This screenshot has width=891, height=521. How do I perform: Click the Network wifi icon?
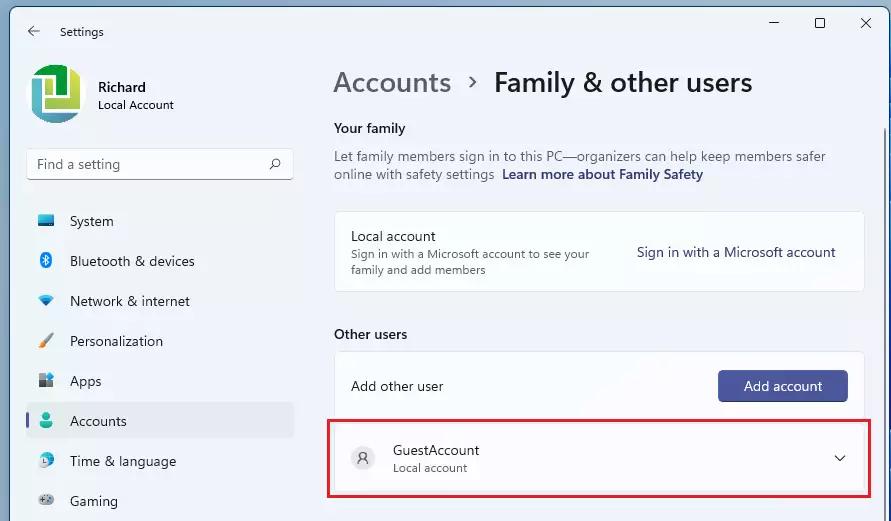46,301
